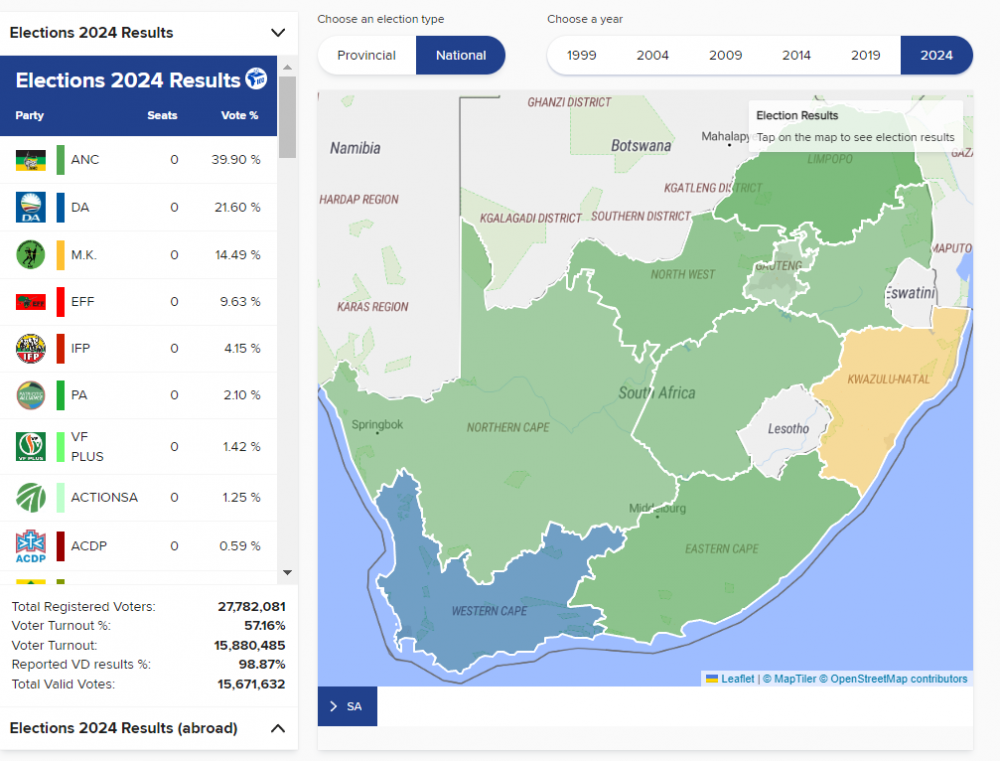Viewport: 1000px width, 761px height.
Task: Expand the SA breadcrumb arrow
Action: coord(334,706)
